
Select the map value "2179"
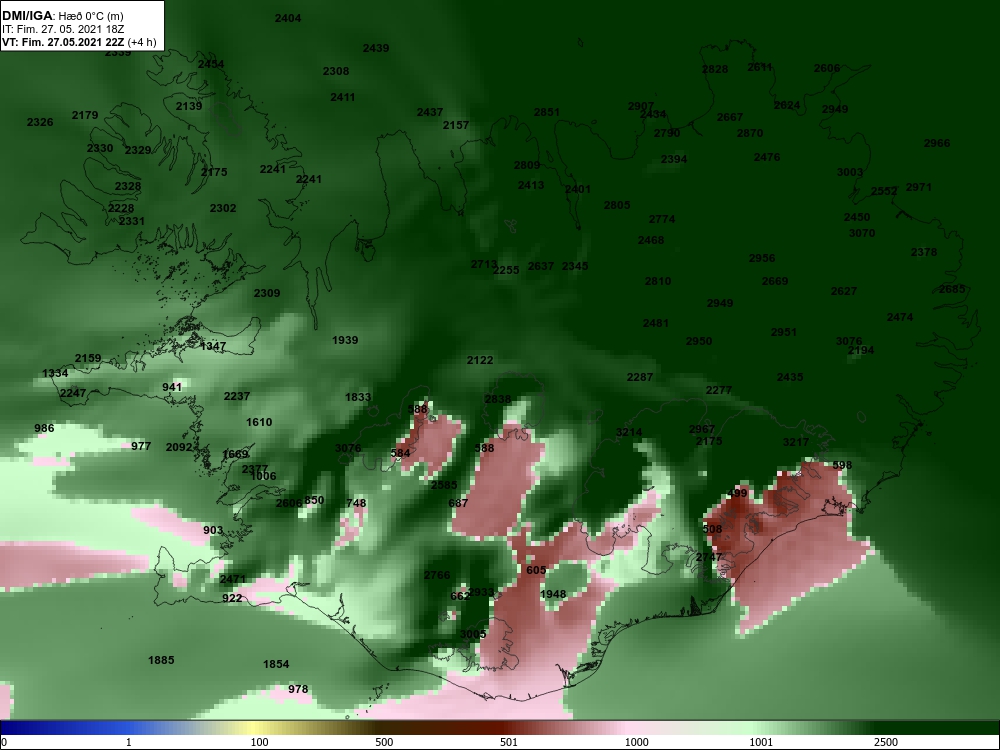[85, 115]
